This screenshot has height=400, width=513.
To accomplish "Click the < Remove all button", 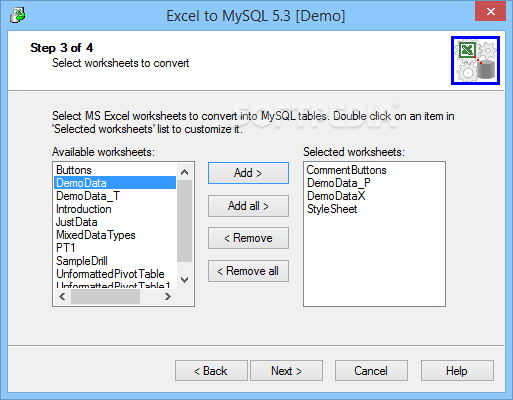I will (248, 271).
